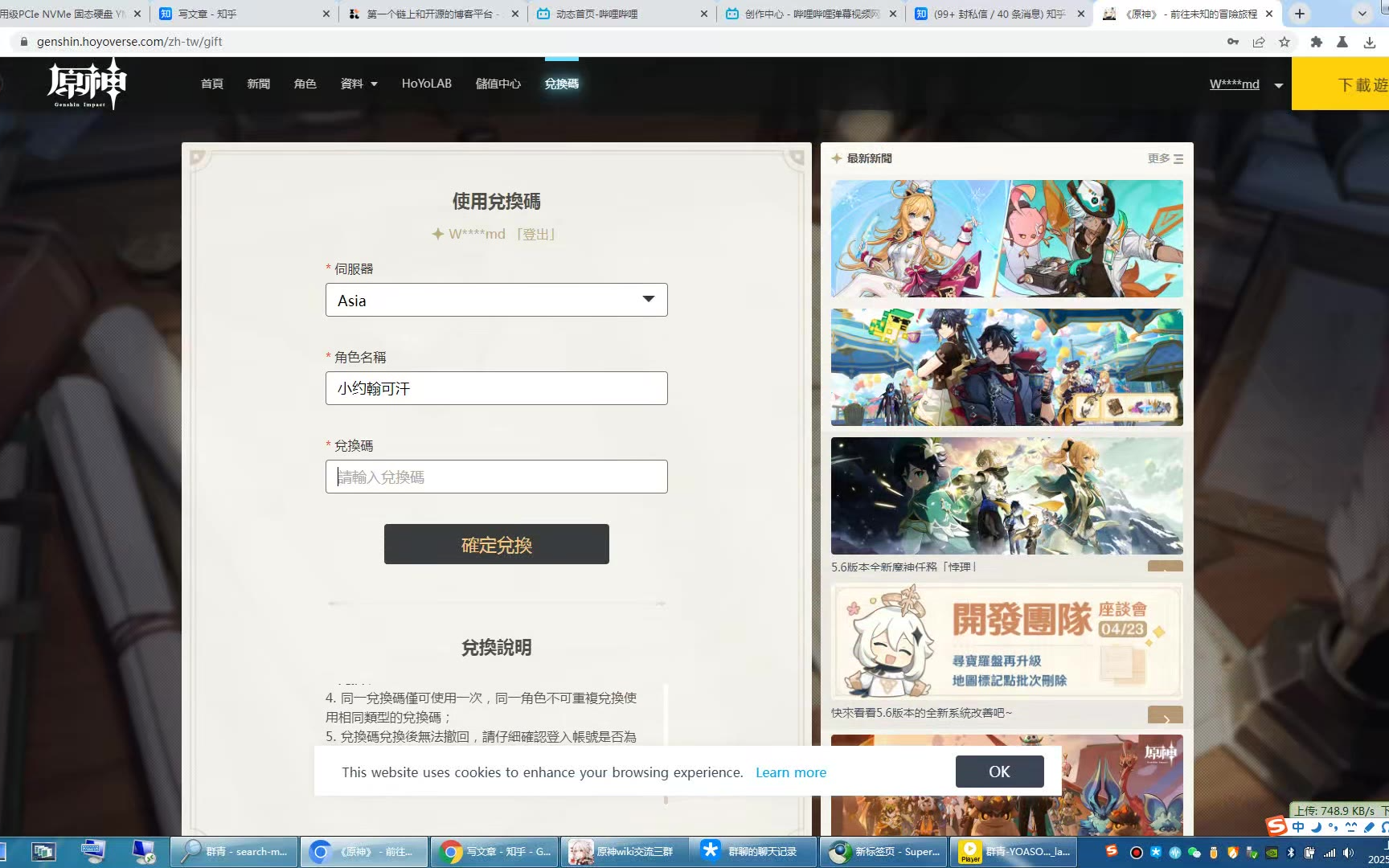Viewport: 1389px width, 868px height.
Task: Open the W****md account dropdown
Action: 1278,85
